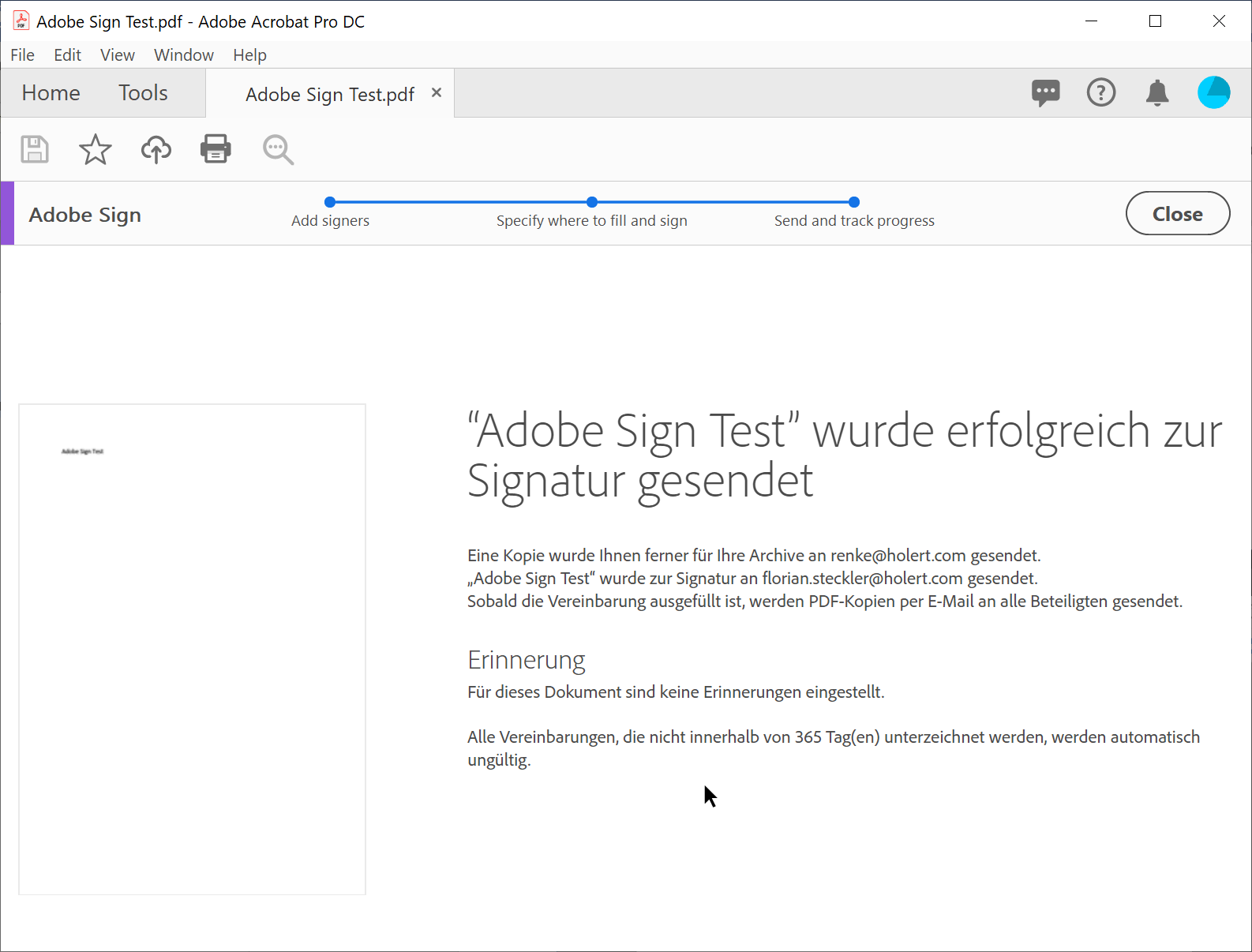Print the document with the printer icon
1252x952 pixels.
(x=216, y=149)
